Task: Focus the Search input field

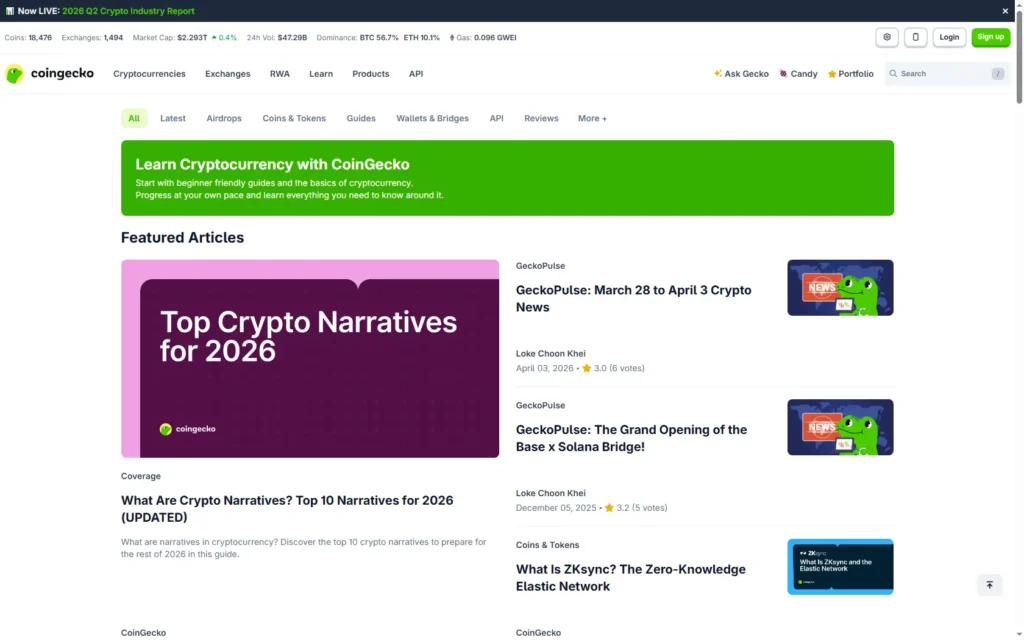Action: click(946, 74)
